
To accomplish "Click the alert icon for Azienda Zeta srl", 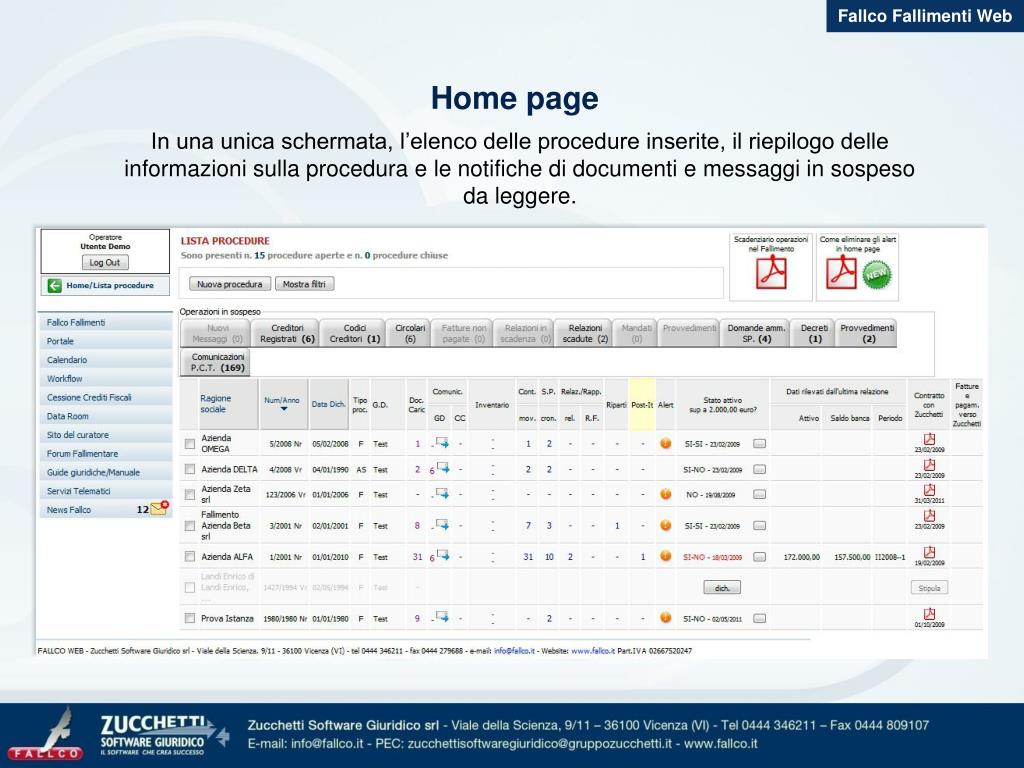I will pyautogui.click(x=665, y=494).
